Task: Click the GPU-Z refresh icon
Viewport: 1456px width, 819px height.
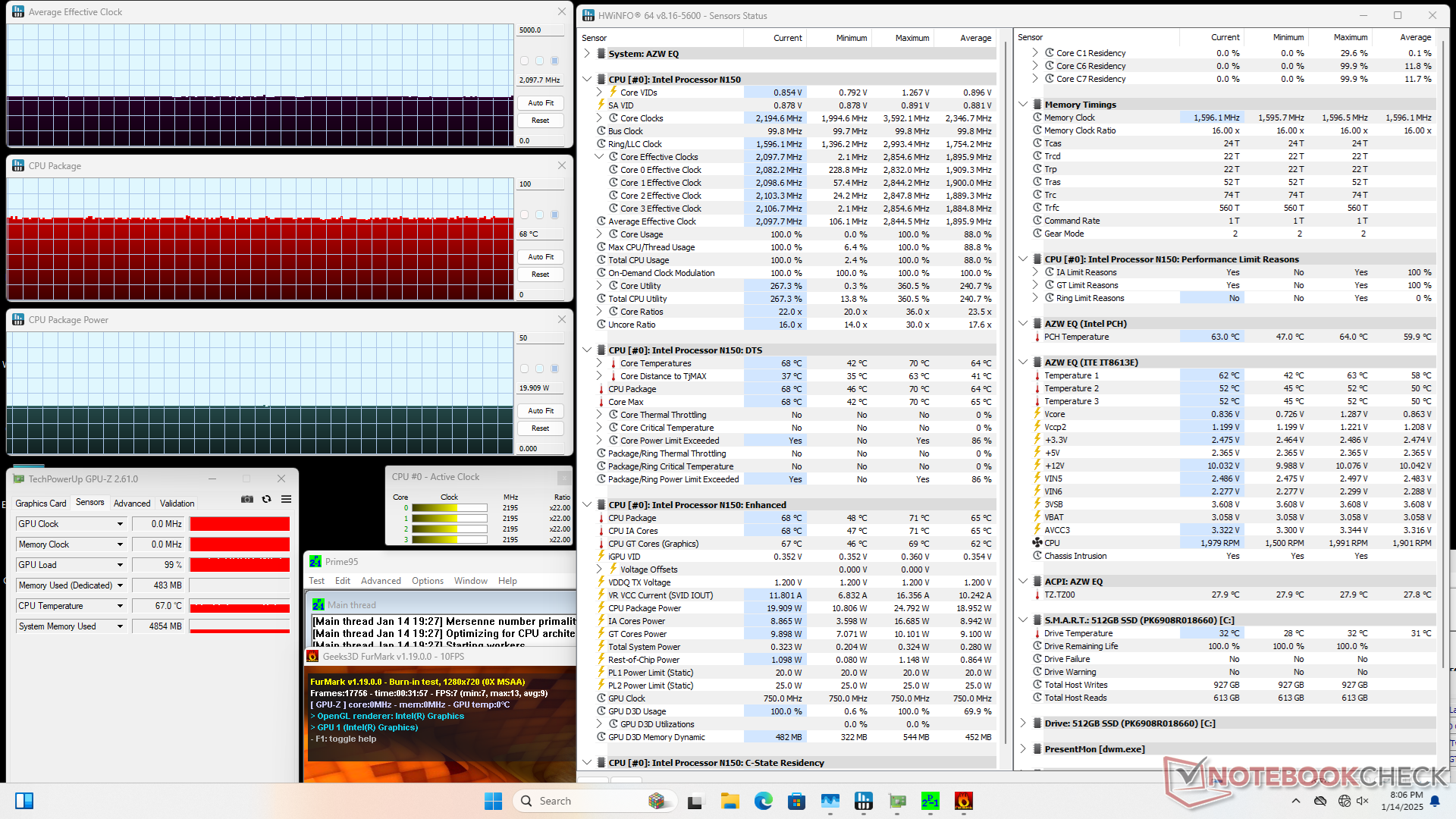Action: 267,499
